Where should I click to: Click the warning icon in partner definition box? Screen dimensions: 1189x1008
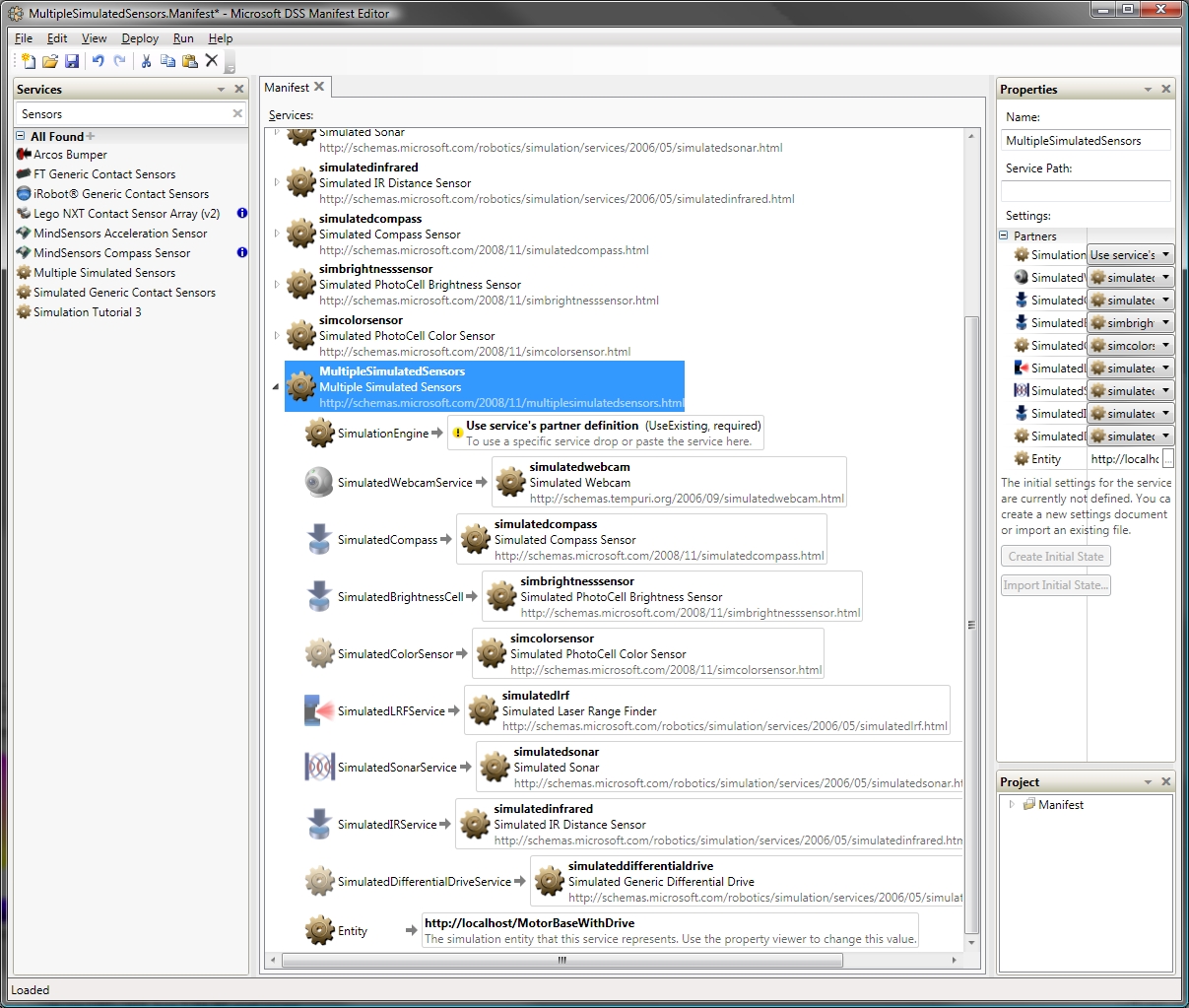(458, 434)
